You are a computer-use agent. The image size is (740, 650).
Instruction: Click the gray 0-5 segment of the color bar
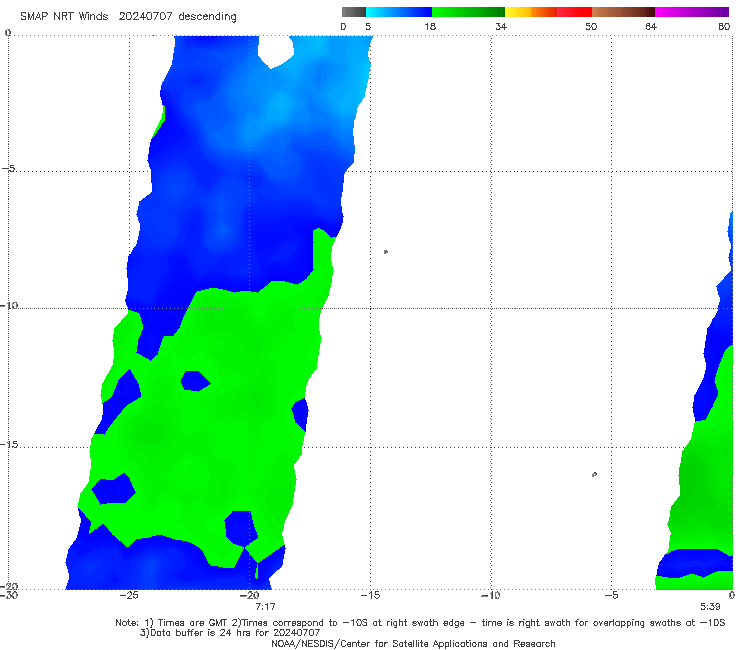pos(354,12)
